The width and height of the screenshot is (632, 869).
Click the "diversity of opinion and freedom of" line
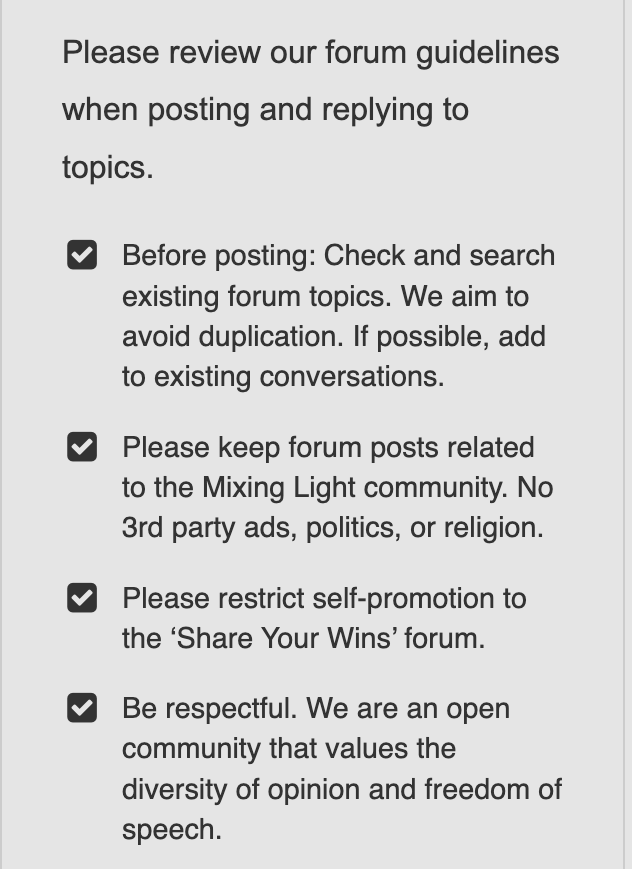[342, 790]
